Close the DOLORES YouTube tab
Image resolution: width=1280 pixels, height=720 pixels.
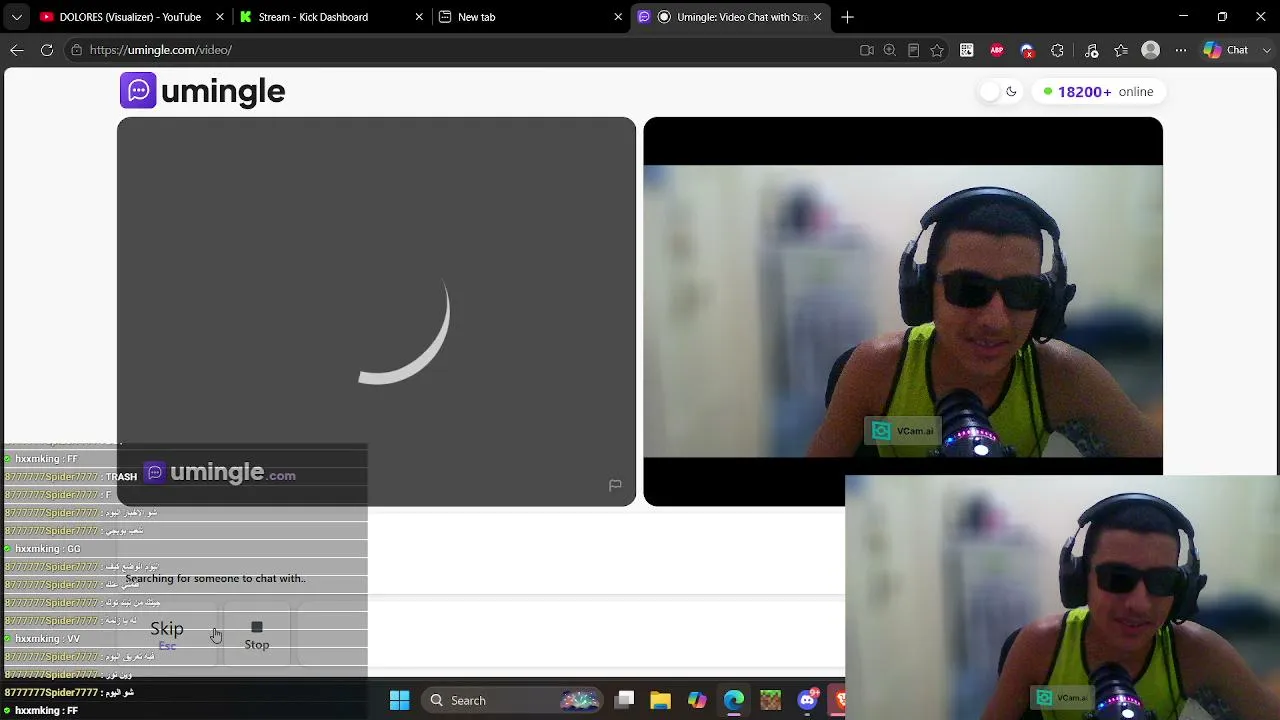[220, 17]
